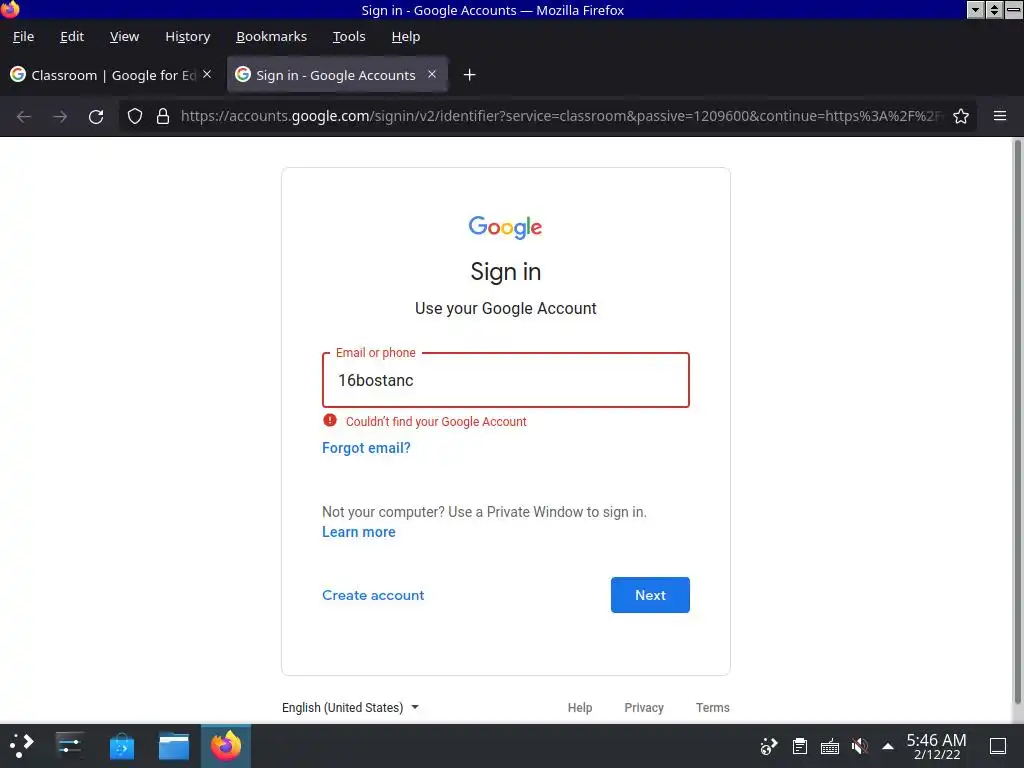This screenshot has height=768, width=1024.
Task: Expand hidden system tray icons arrow
Action: coord(888,746)
